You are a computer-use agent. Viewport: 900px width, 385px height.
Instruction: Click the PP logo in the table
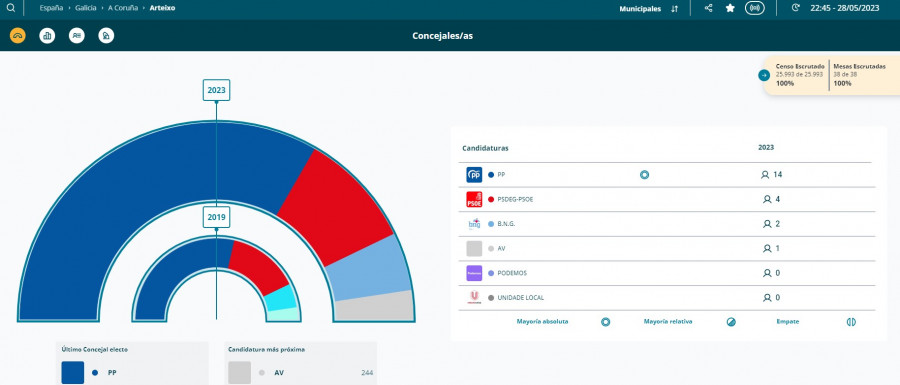474,175
